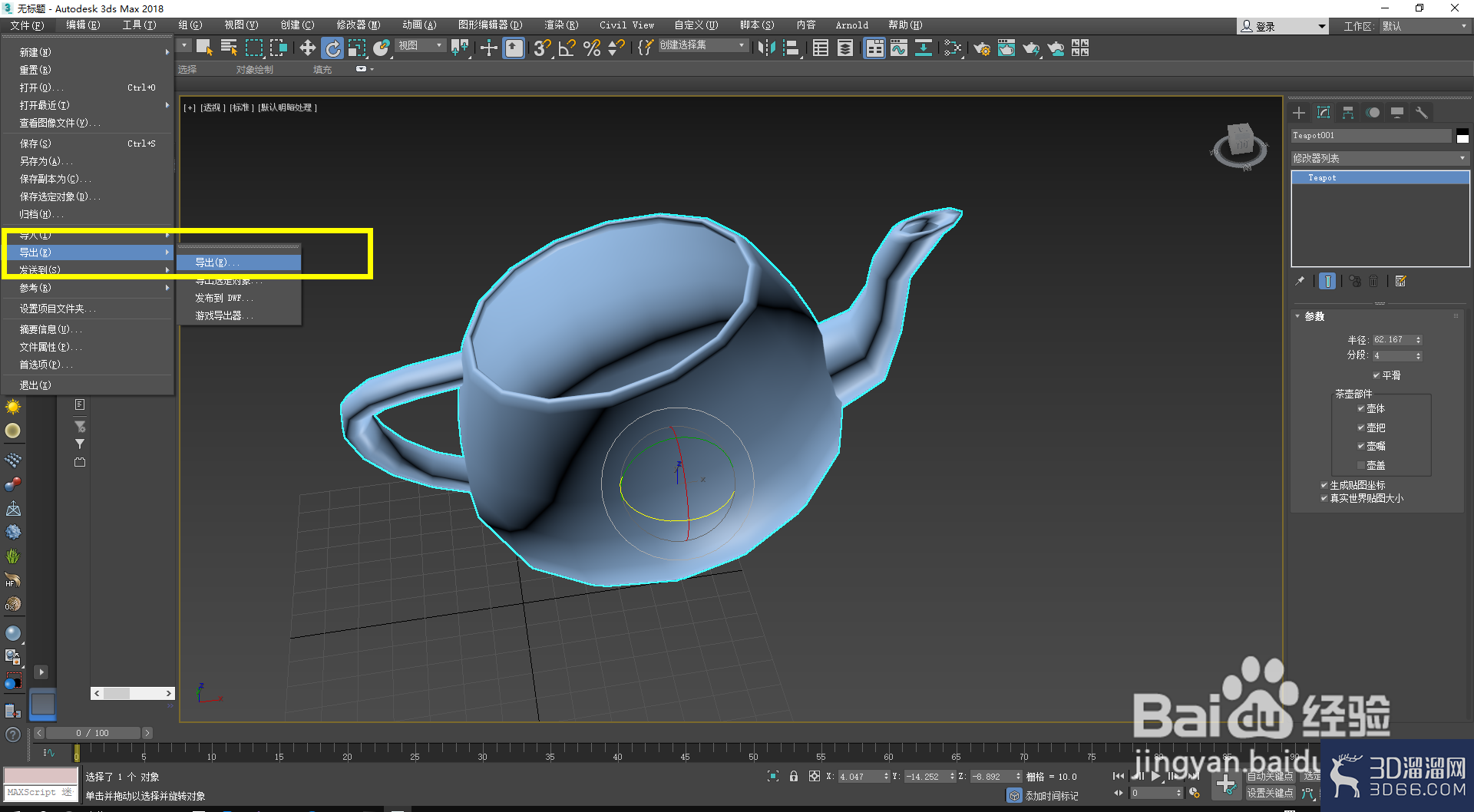Click the Align tool icon
The width and height of the screenshot is (1474, 812).
tap(791, 48)
